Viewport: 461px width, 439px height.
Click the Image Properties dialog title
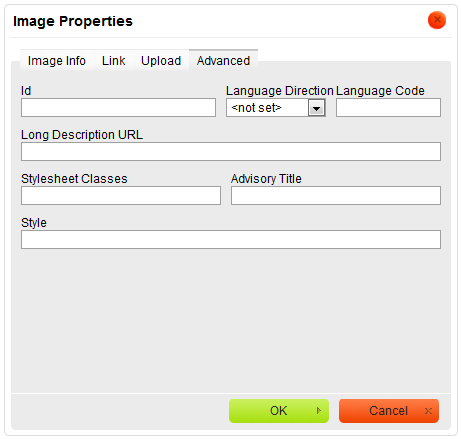point(73,21)
